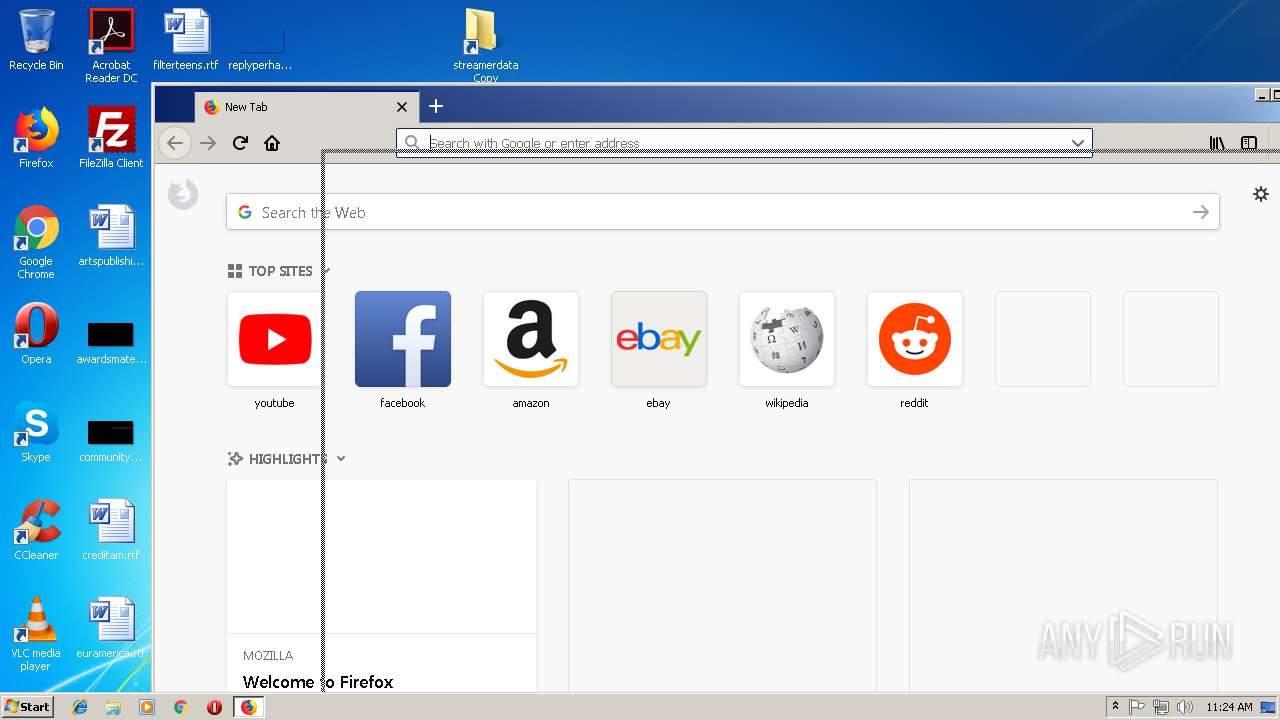Reload the page in Firefox
Image resolution: width=1280 pixels, height=720 pixels.
pos(240,143)
